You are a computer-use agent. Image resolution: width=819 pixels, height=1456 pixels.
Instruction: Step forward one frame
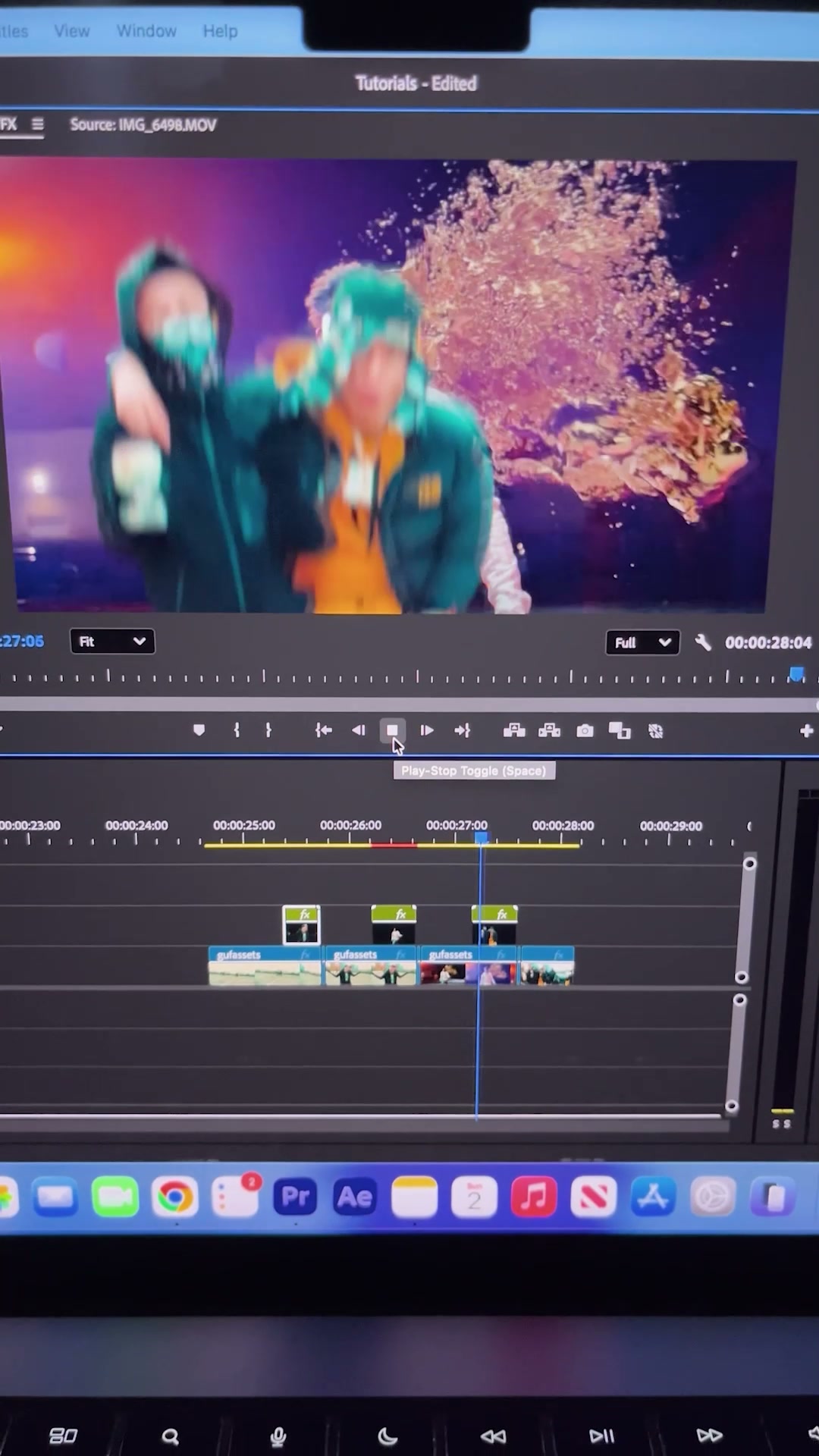[x=427, y=730]
